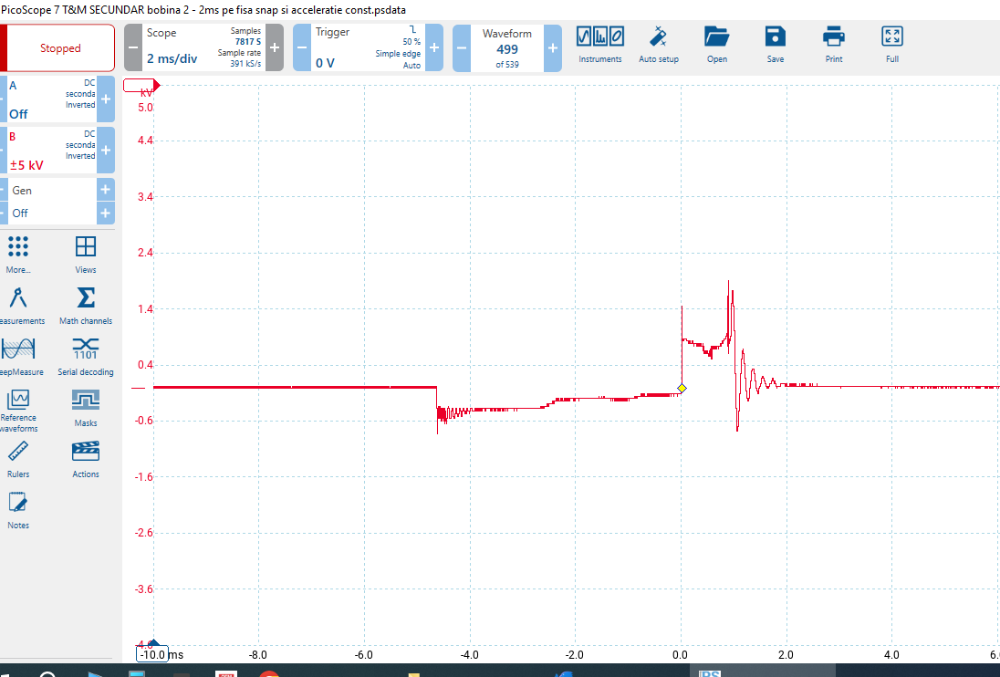This screenshot has width=1000, height=677.
Task: Open the Rulers tool
Action: pos(18,459)
